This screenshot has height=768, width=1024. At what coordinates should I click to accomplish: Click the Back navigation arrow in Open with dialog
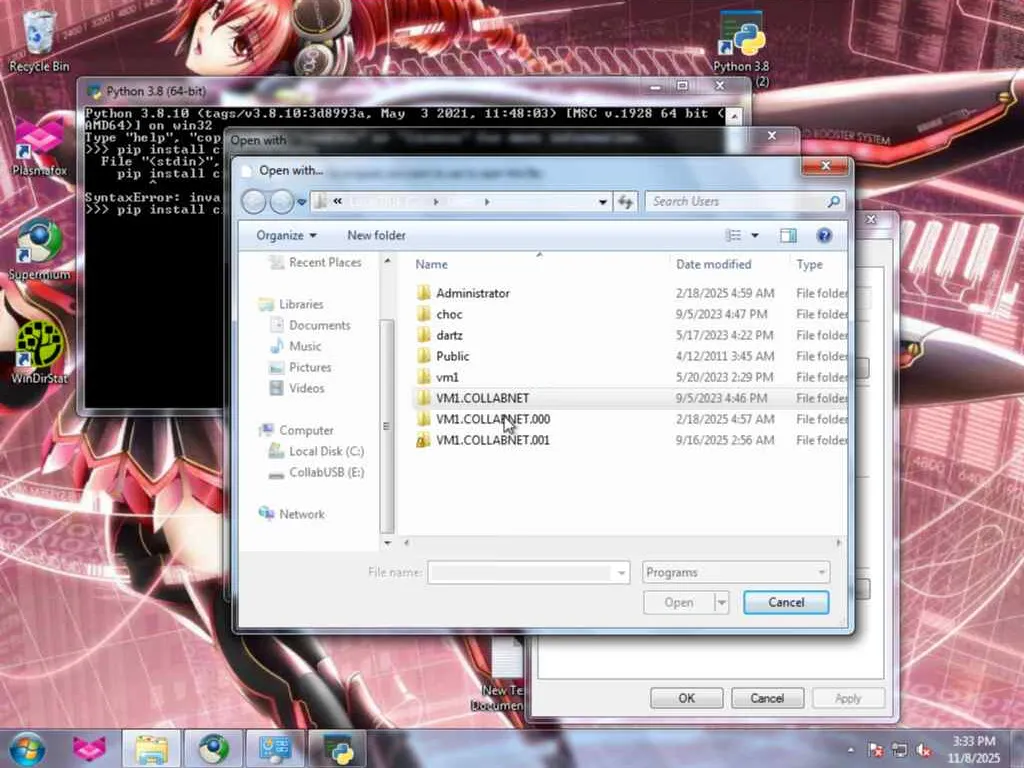pos(254,202)
